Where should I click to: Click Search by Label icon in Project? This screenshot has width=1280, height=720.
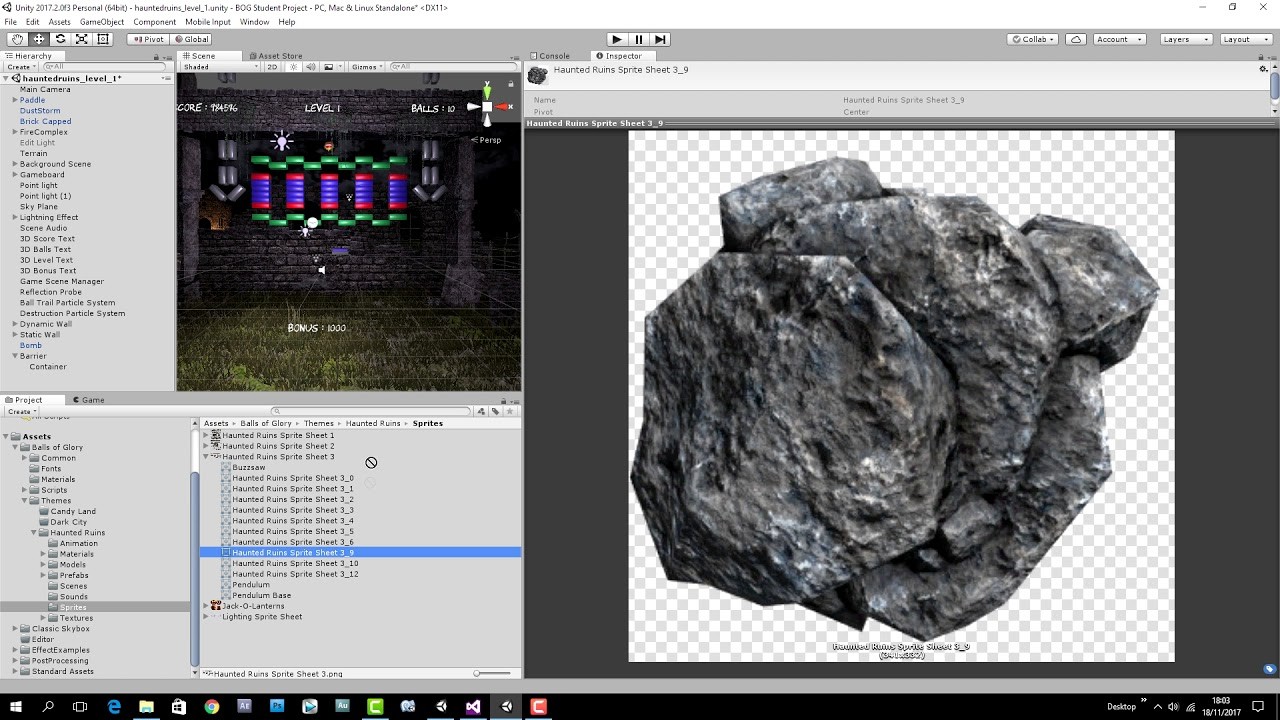click(496, 411)
